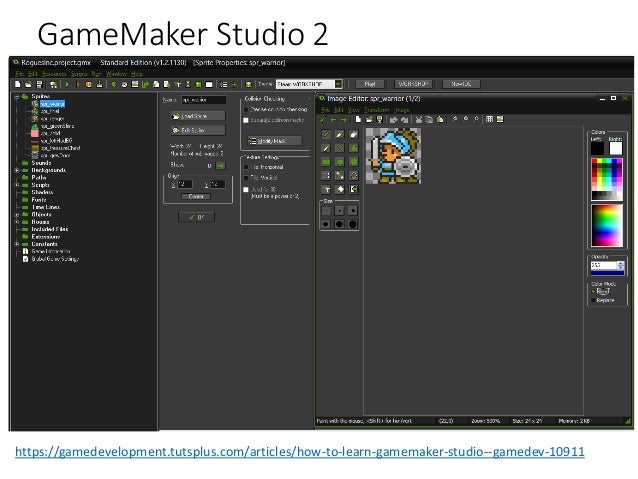
Task: Click the save project icon in main toolbar
Action: point(39,84)
